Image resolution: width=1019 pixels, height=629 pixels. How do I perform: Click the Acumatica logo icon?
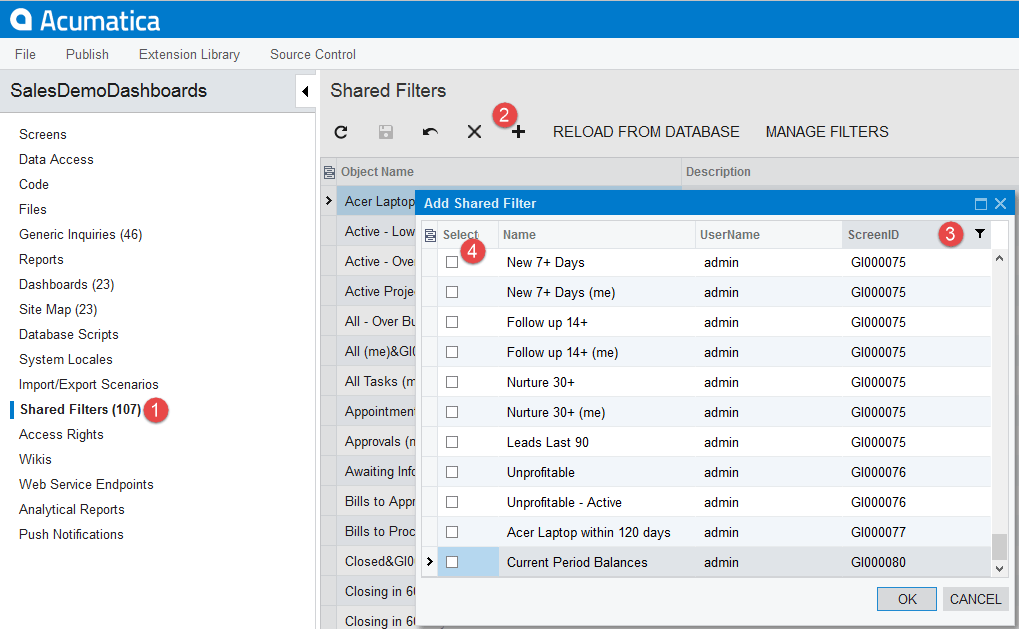coord(21,19)
